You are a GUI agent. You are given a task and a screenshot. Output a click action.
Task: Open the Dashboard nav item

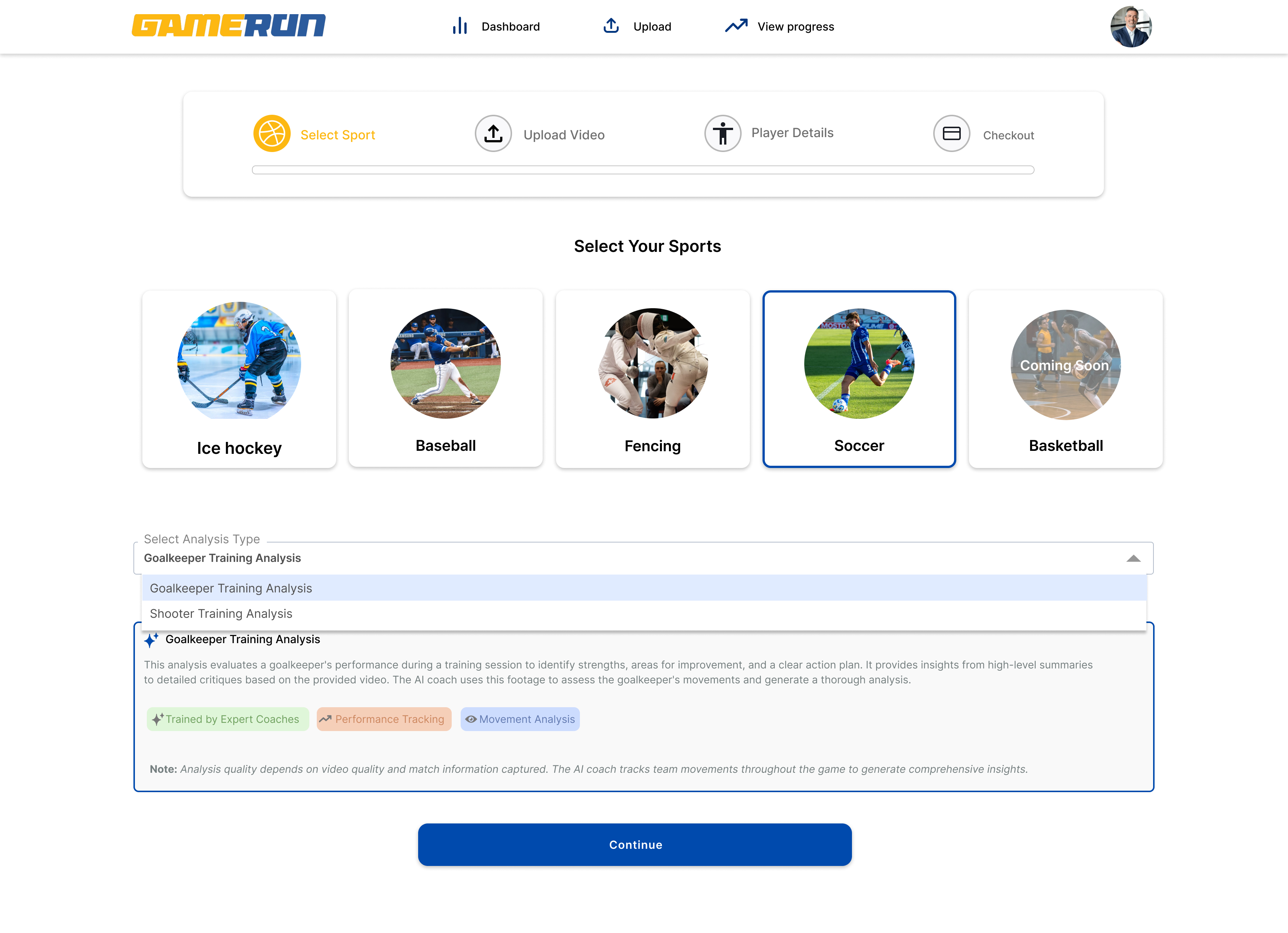tap(510, 27)
